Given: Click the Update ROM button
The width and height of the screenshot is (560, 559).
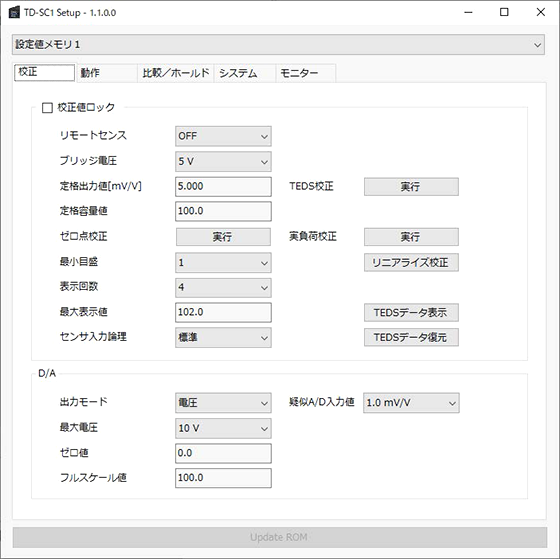Looking at the screenshot, I should coord(280,537).
